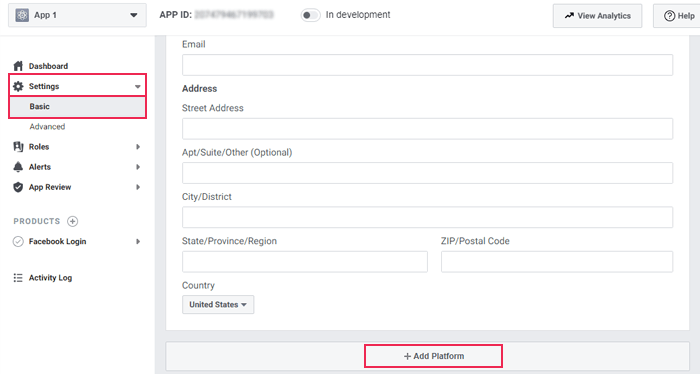Click the App 1 atom icon
Screen dimensions: 700x374
[22, 15]
